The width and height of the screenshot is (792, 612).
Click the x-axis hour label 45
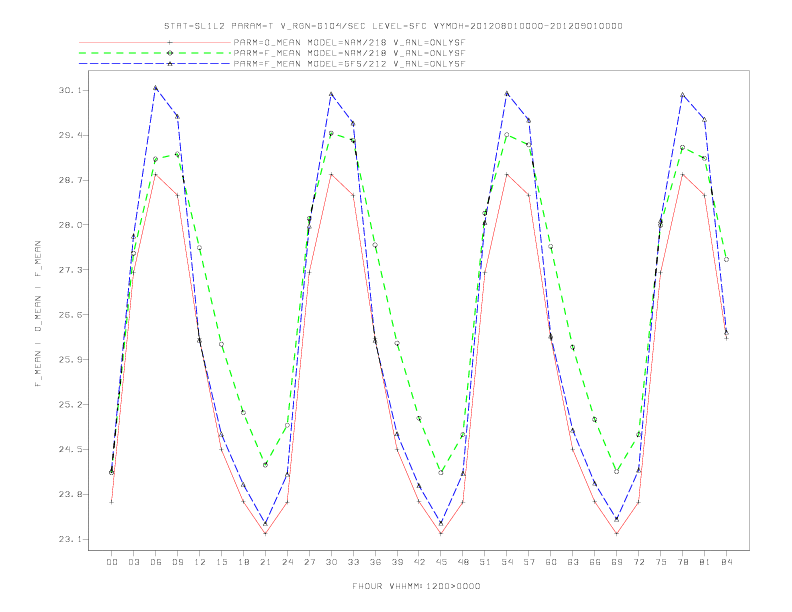[x=441, y=562]
